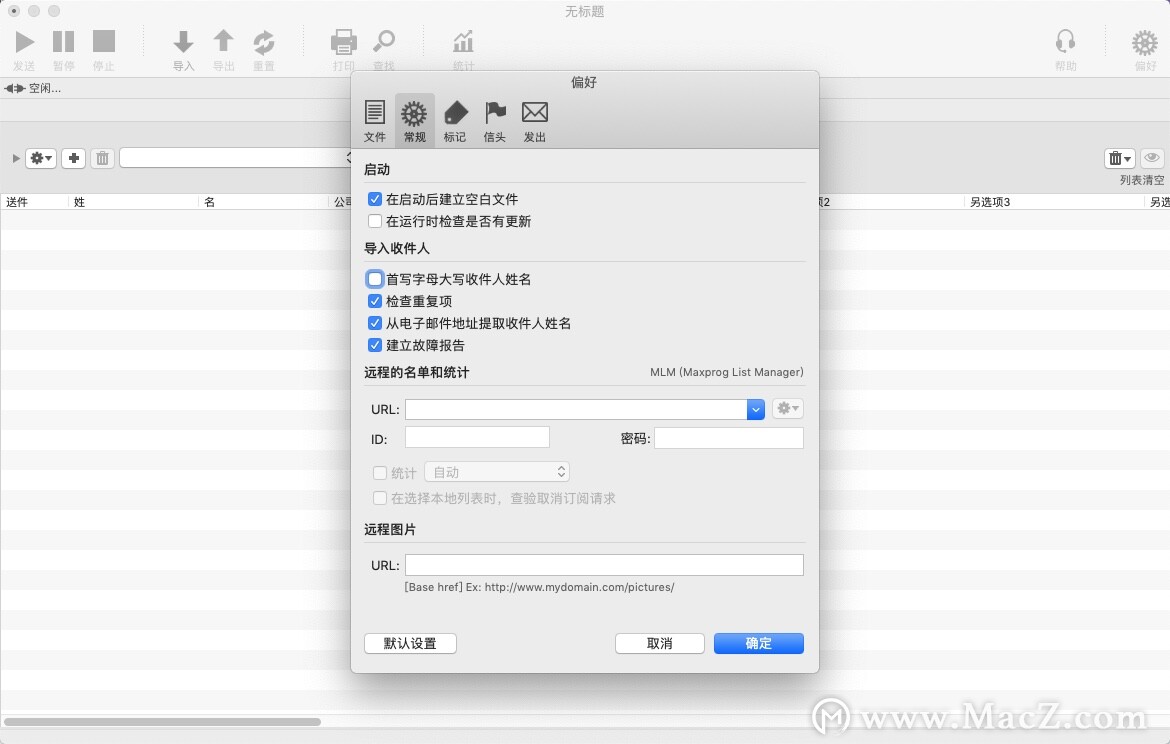Click inside the 密码 password field
The width and height of the screenshot is (1170, 744).
[x=728, y=437]
